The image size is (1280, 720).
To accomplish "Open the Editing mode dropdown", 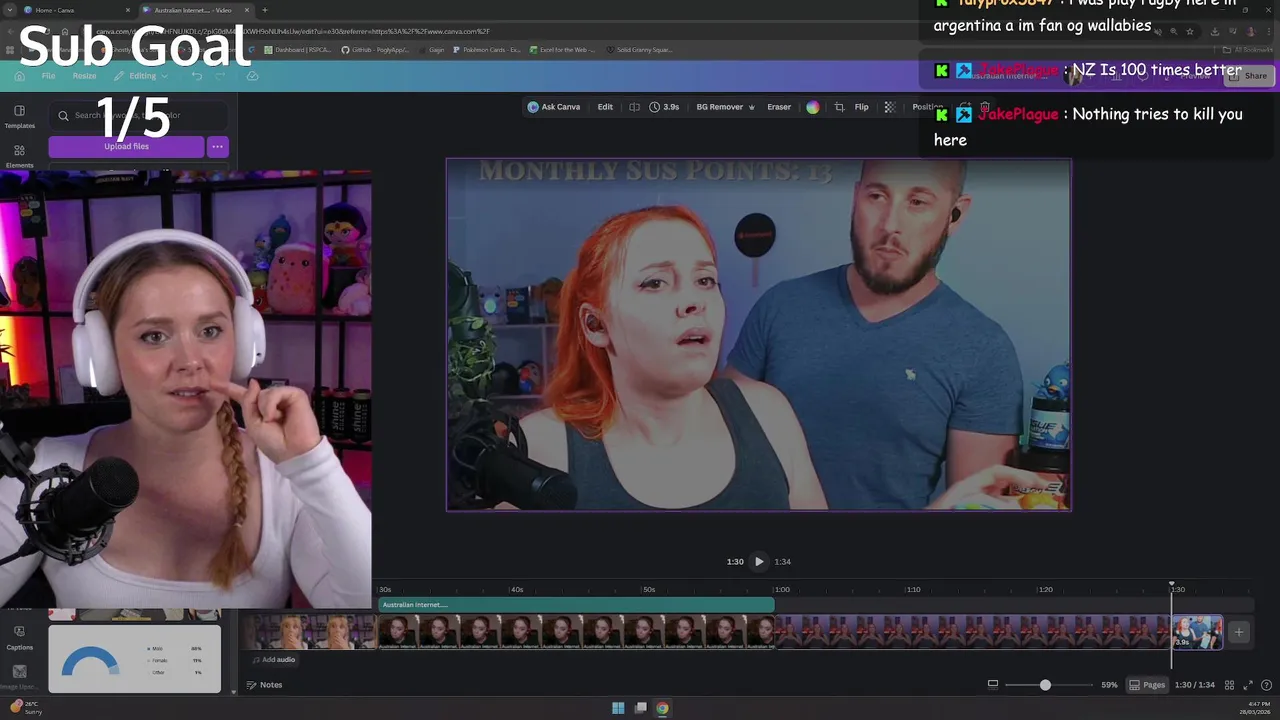I will click(142, 76).
